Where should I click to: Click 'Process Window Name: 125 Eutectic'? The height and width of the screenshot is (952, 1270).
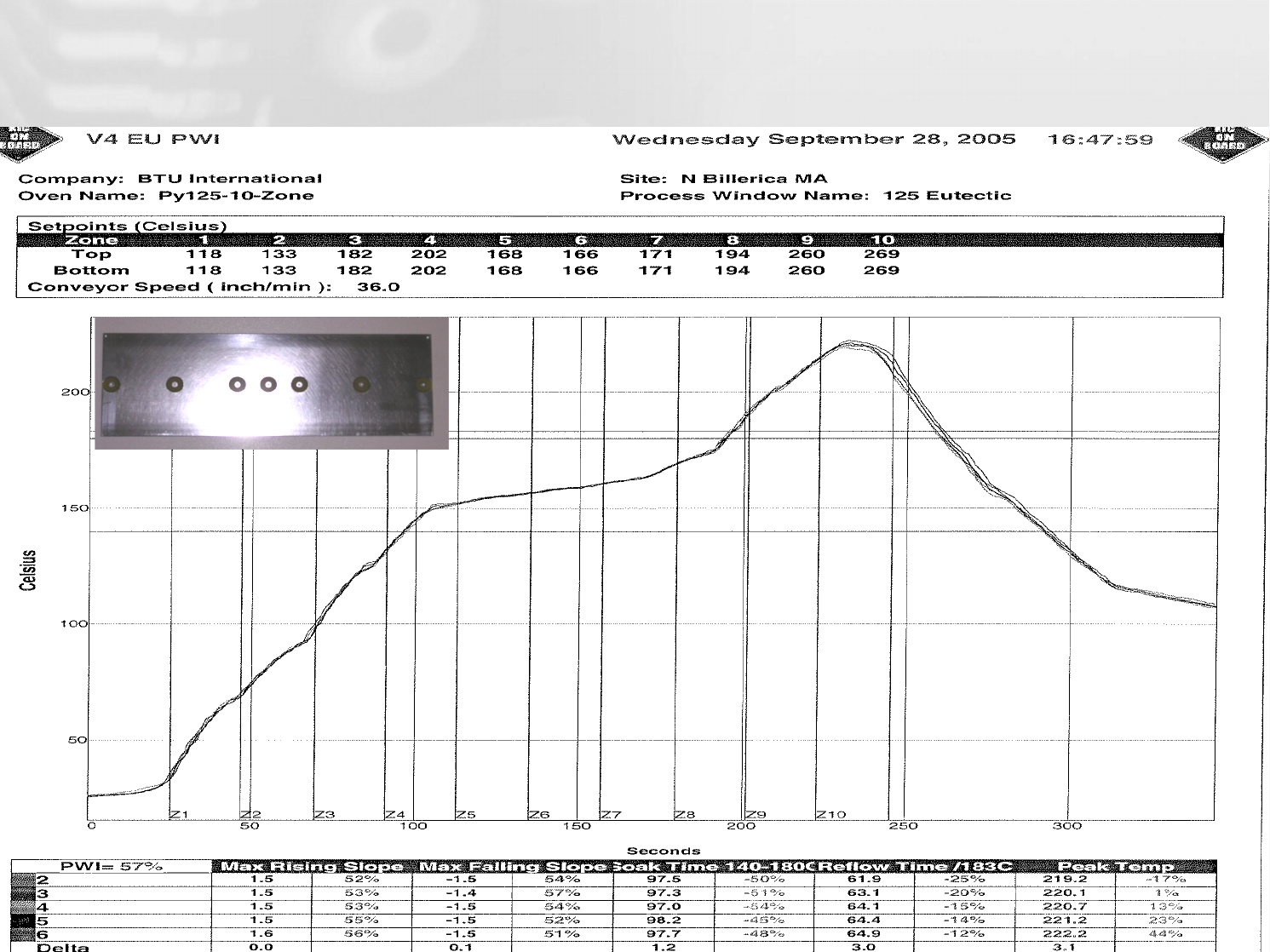coord(816,196)
